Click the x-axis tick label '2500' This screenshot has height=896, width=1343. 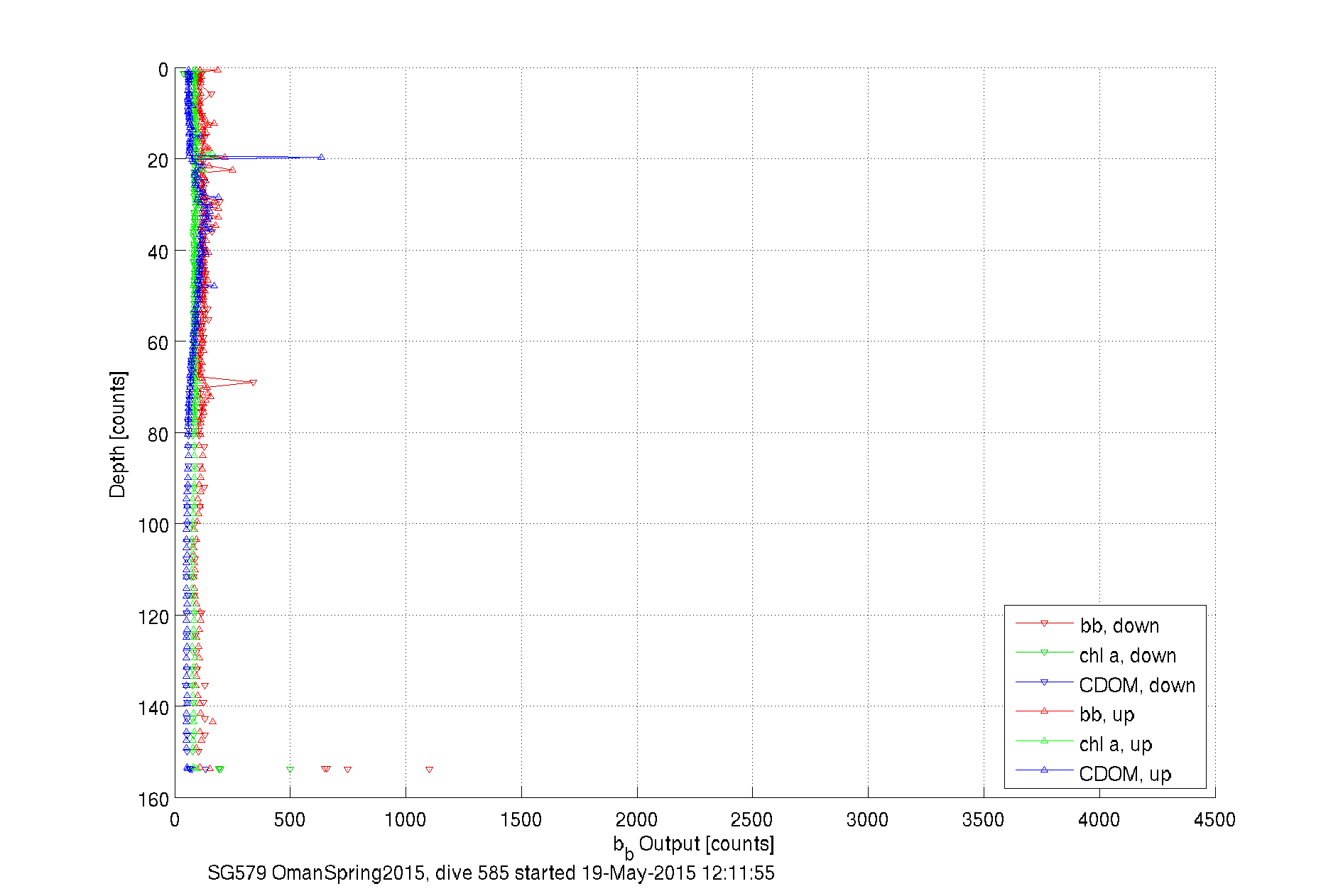tap(752, 820)
